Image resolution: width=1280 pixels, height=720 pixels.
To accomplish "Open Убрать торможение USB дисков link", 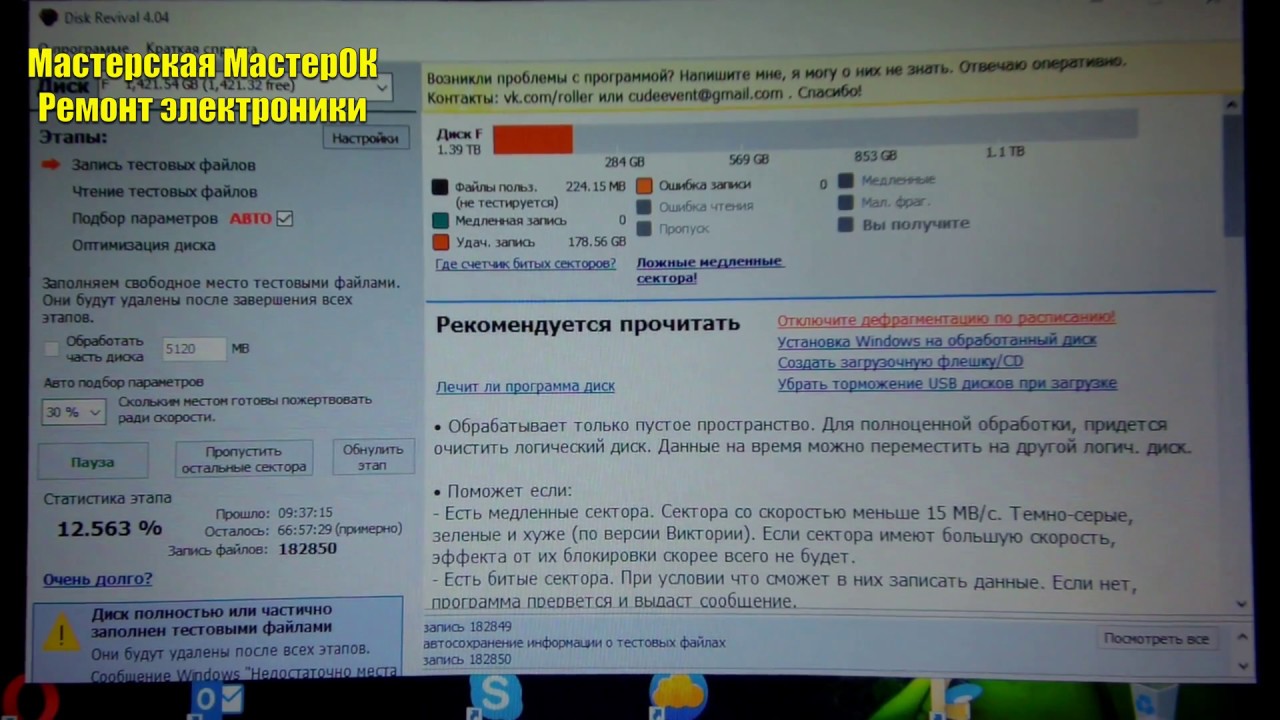I will click(x=947, y=383).
